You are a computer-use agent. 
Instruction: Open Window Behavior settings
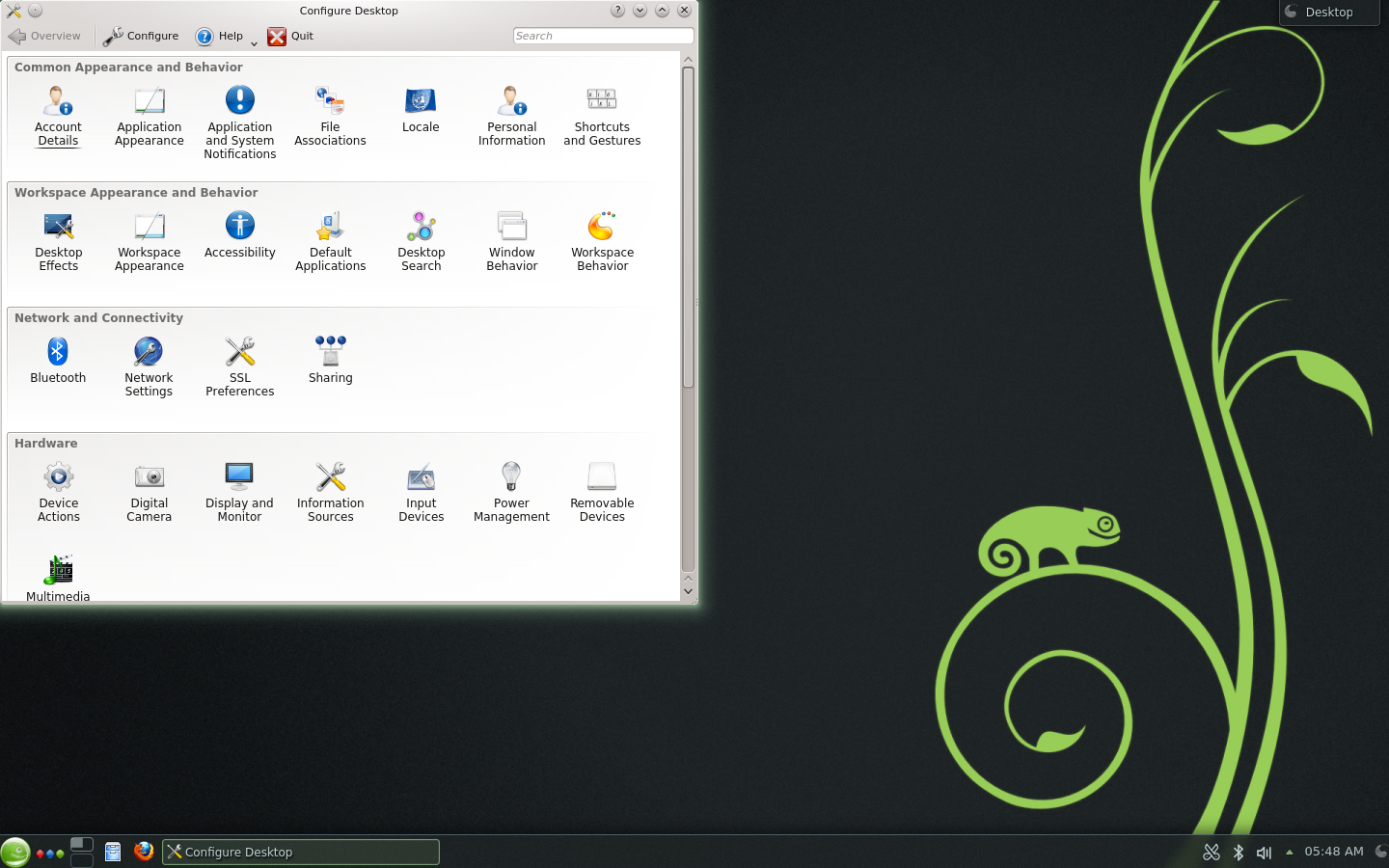(511, 241)
